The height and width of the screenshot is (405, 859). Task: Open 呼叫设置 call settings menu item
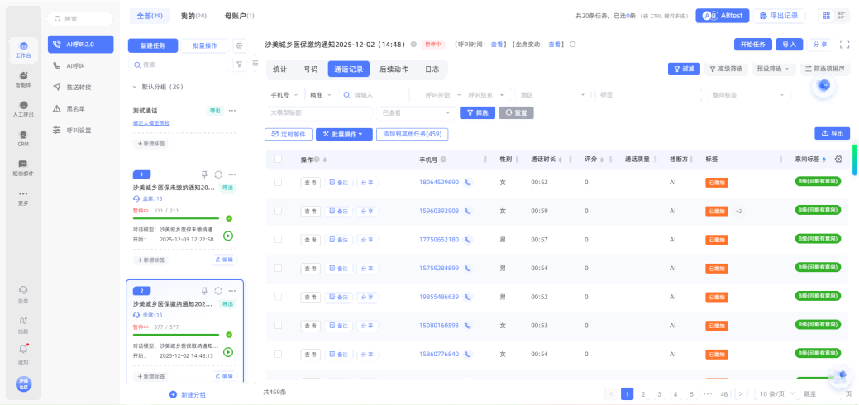tap(80, 130)
